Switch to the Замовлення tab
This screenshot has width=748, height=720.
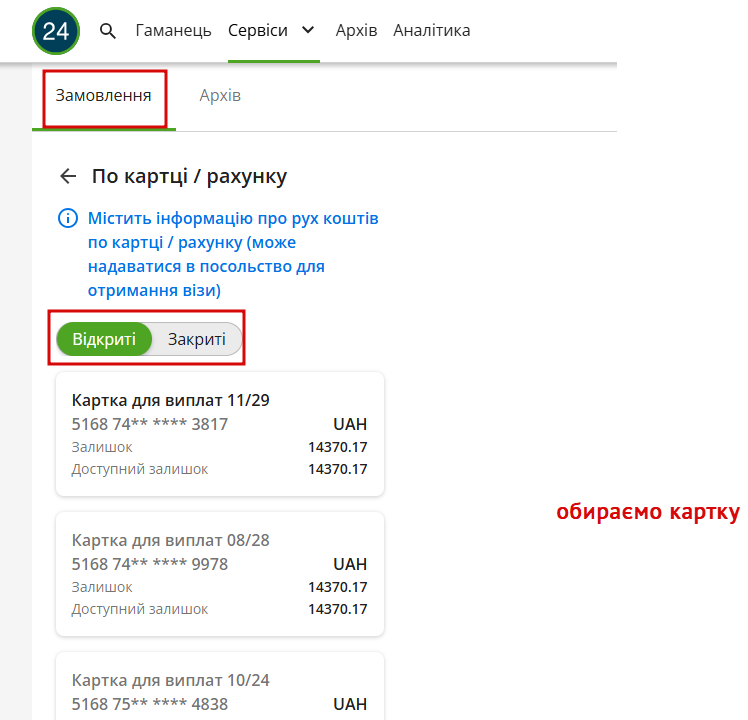pyautogui.click(x=104, y=95)
